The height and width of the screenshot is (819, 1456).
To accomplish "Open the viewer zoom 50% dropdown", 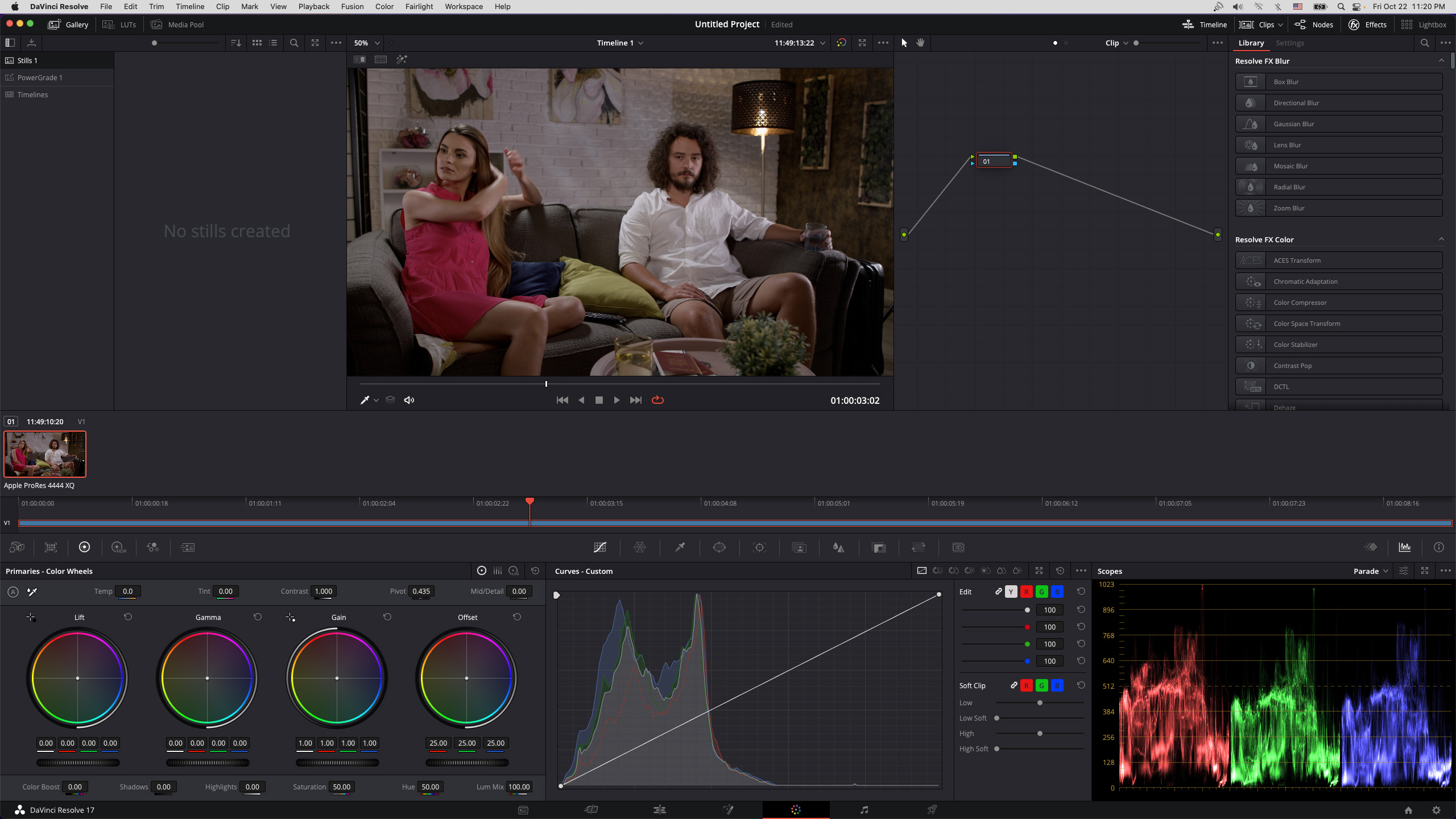I will (367, 43).
